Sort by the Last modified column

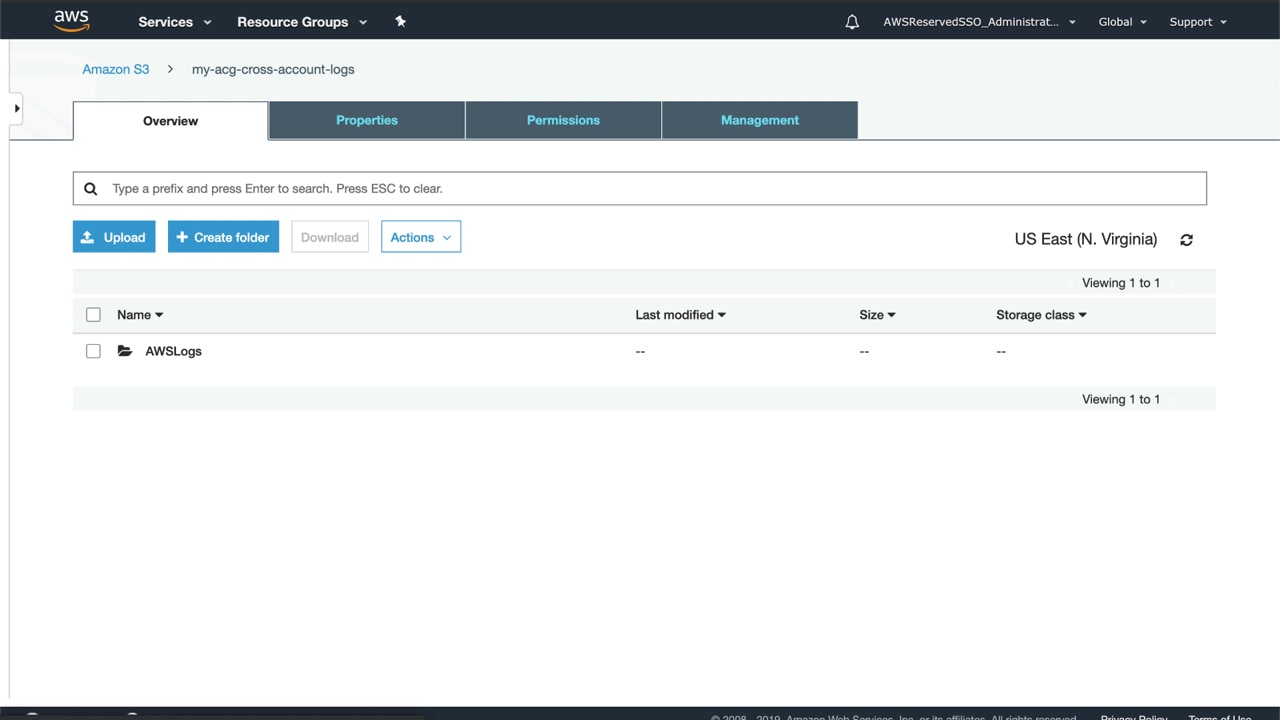point(680,315)
